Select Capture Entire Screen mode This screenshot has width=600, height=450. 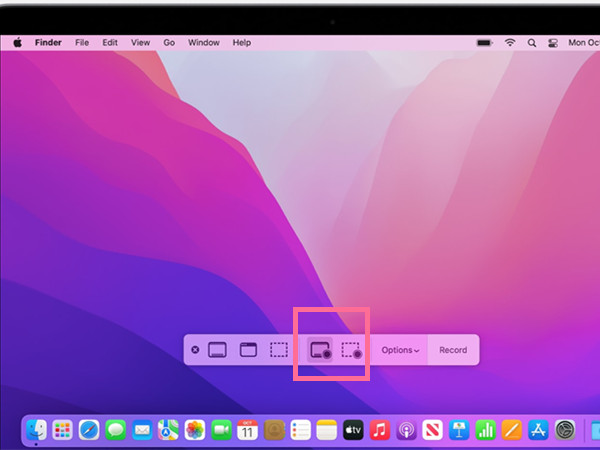point(218,350)
